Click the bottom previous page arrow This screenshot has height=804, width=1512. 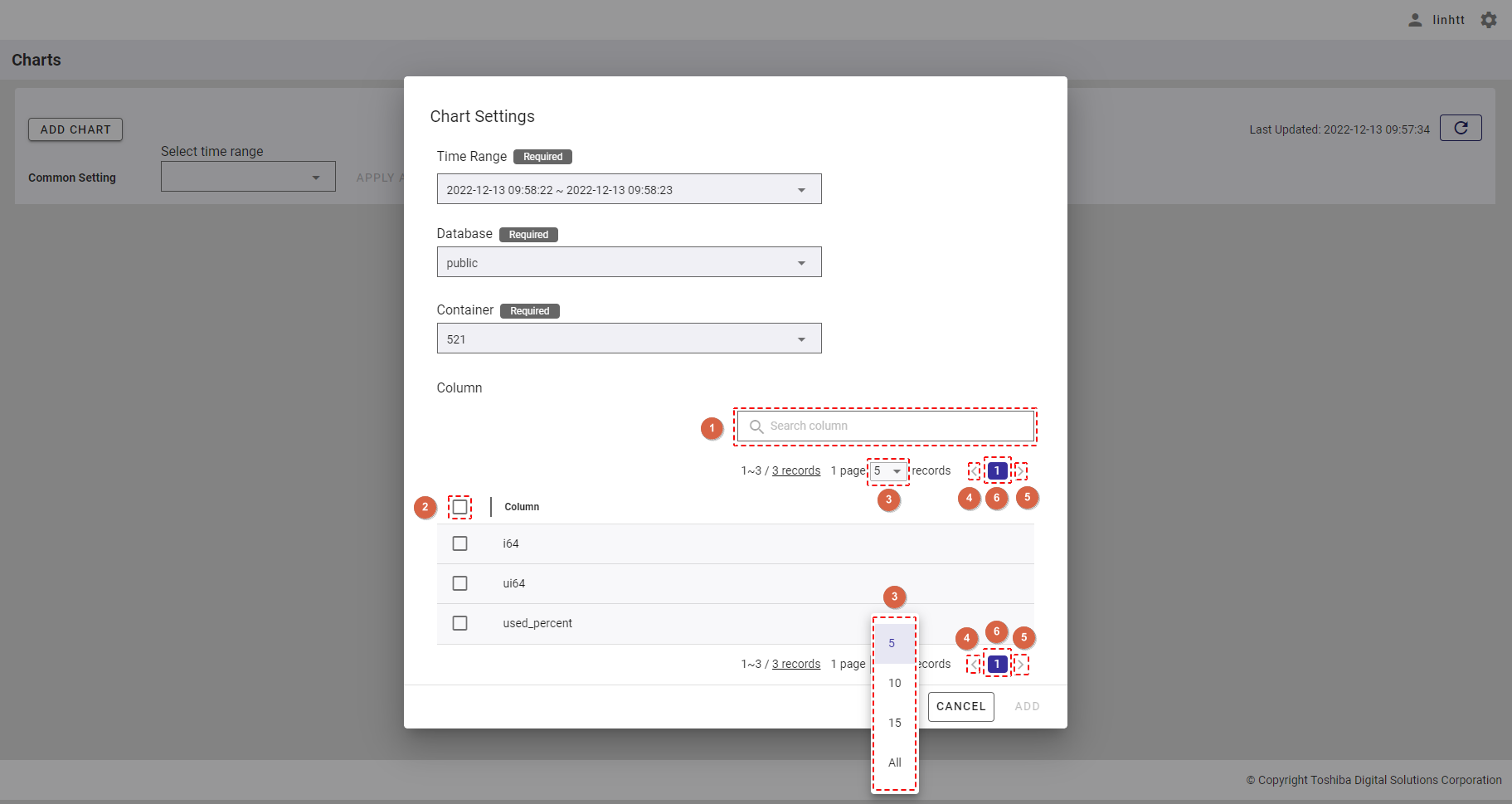974,665
